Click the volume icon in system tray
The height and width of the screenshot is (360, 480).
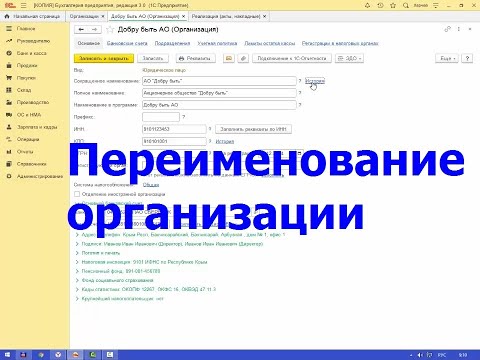tap(420, 355)
